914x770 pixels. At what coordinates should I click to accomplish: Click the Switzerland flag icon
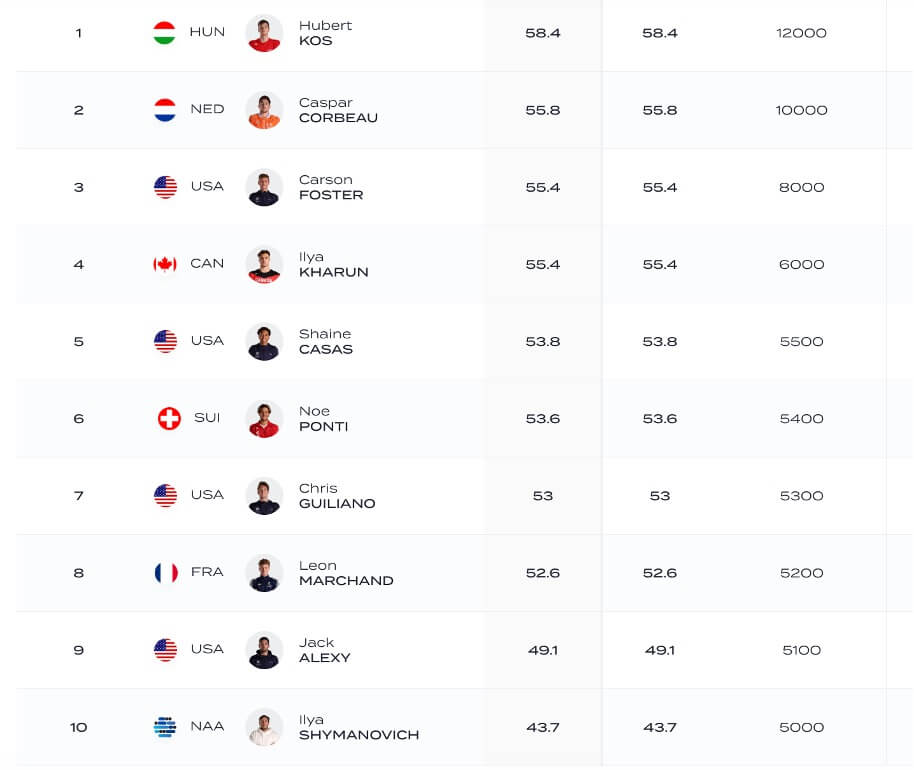tap(169, 418)
